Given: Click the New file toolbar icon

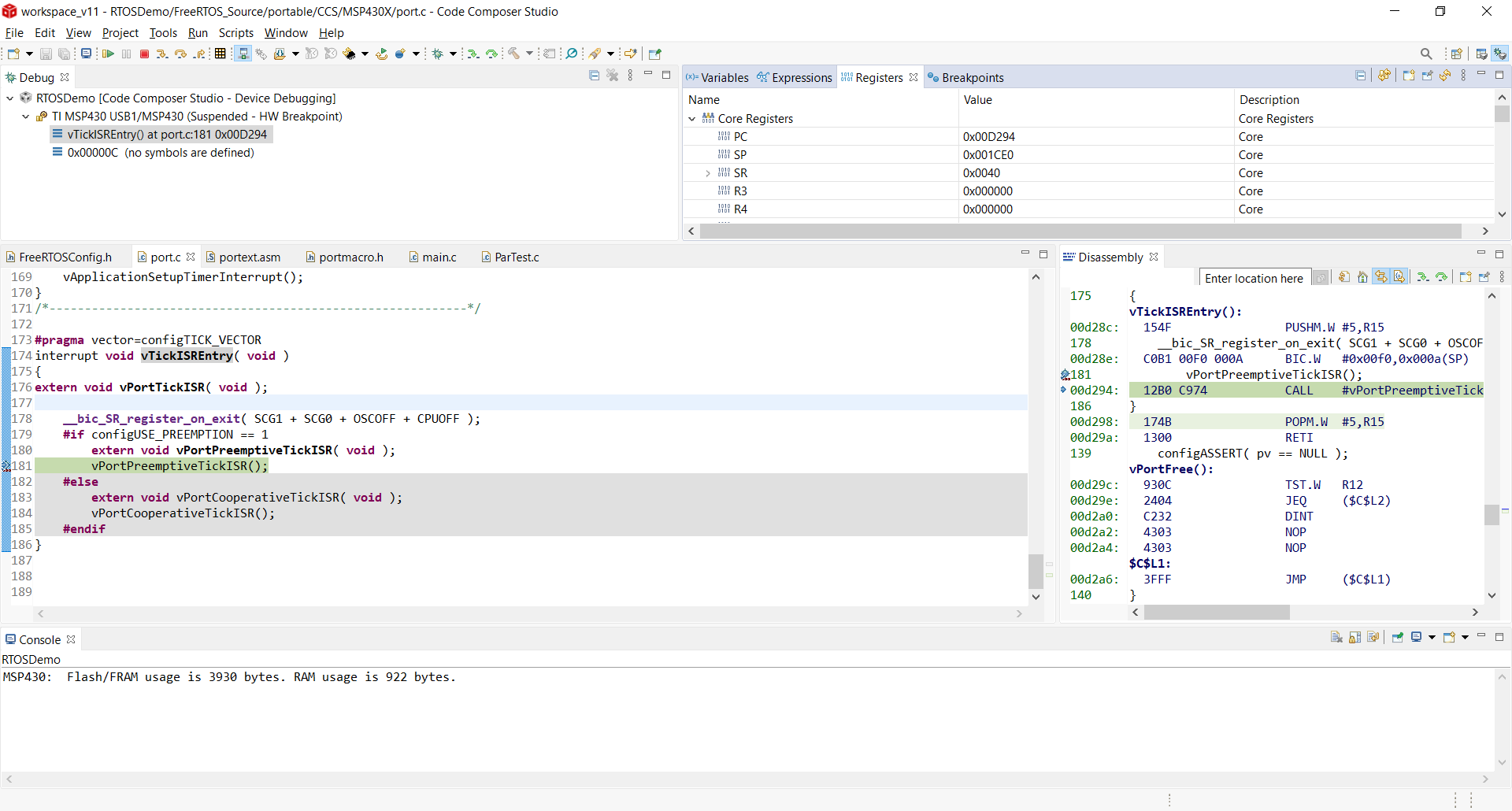Looking at the screenshot, I should click(x=13, y=54).
